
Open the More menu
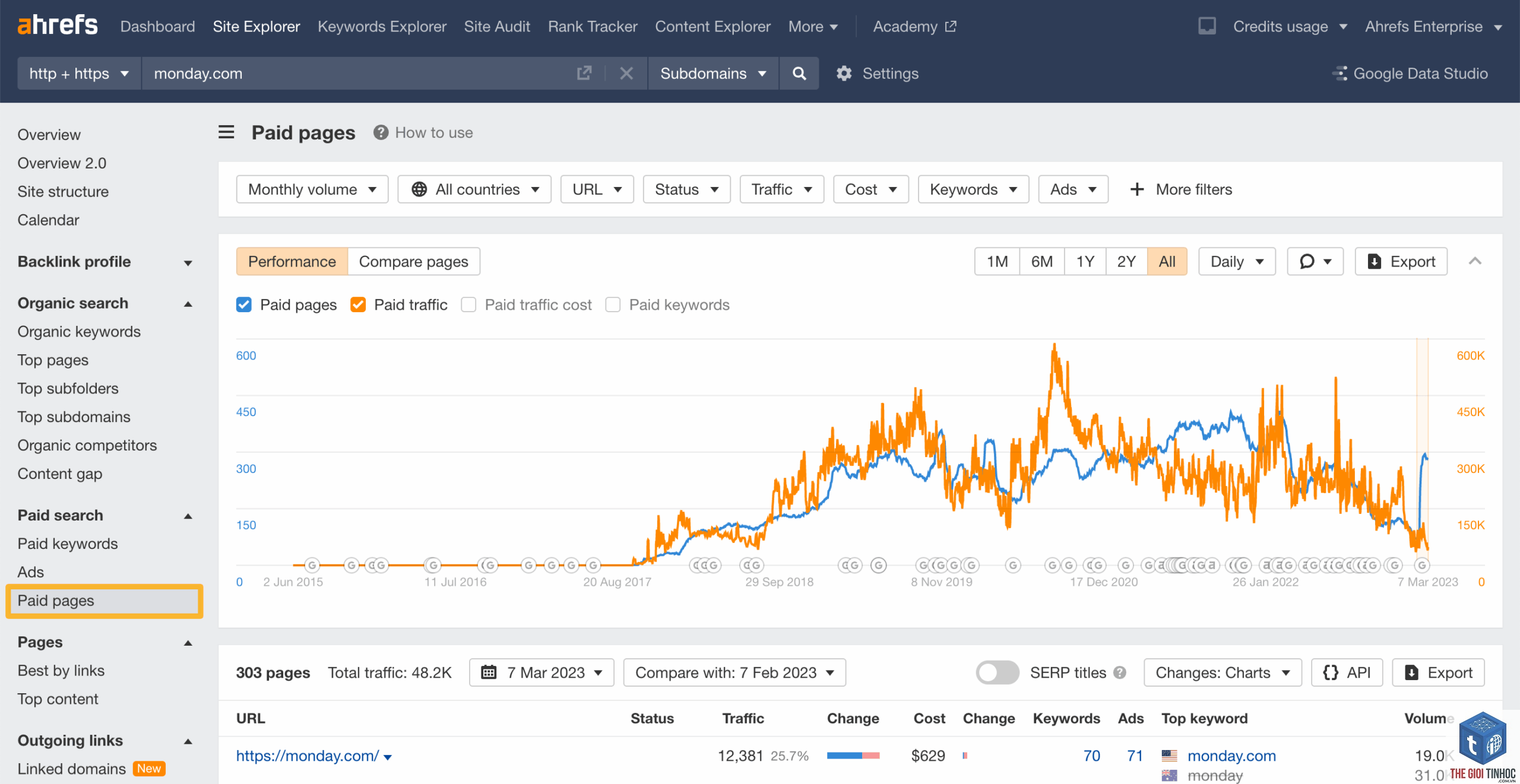coord(813,26)
